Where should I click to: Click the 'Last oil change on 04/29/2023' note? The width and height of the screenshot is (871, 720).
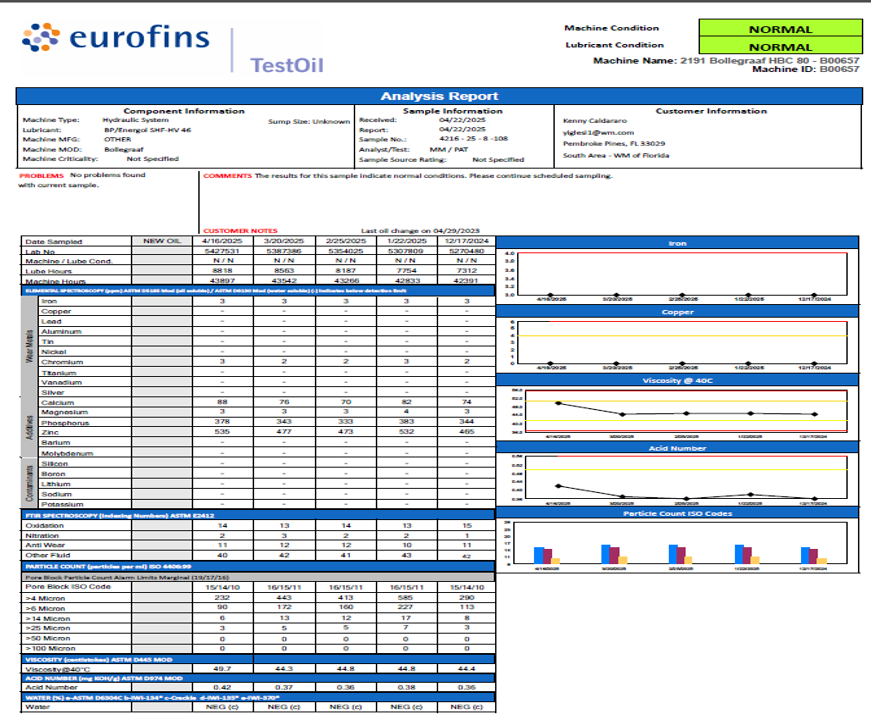coord(420,231)
